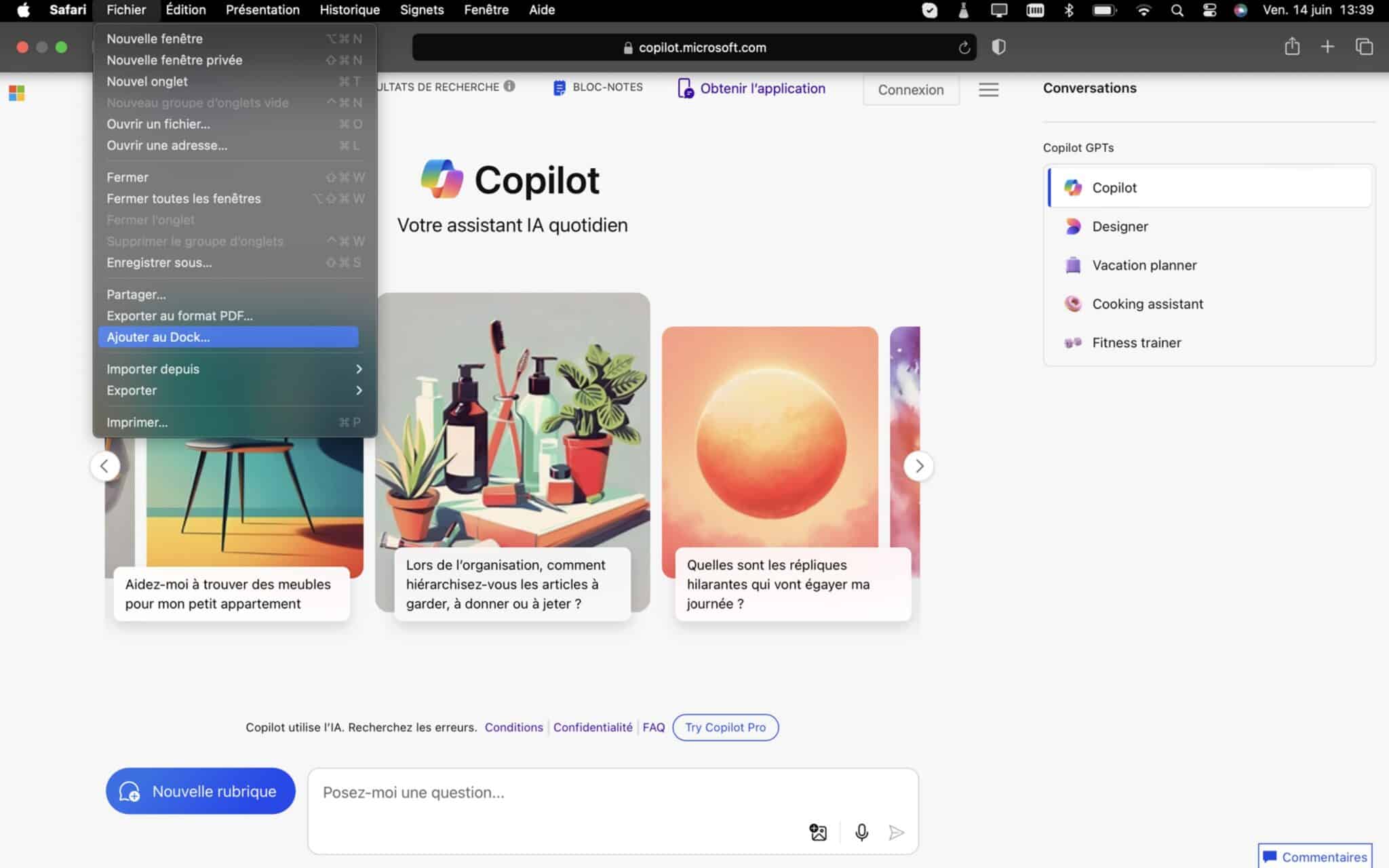Select Exporter au format PDF…
1389x868 pixels.
[234, 316]
